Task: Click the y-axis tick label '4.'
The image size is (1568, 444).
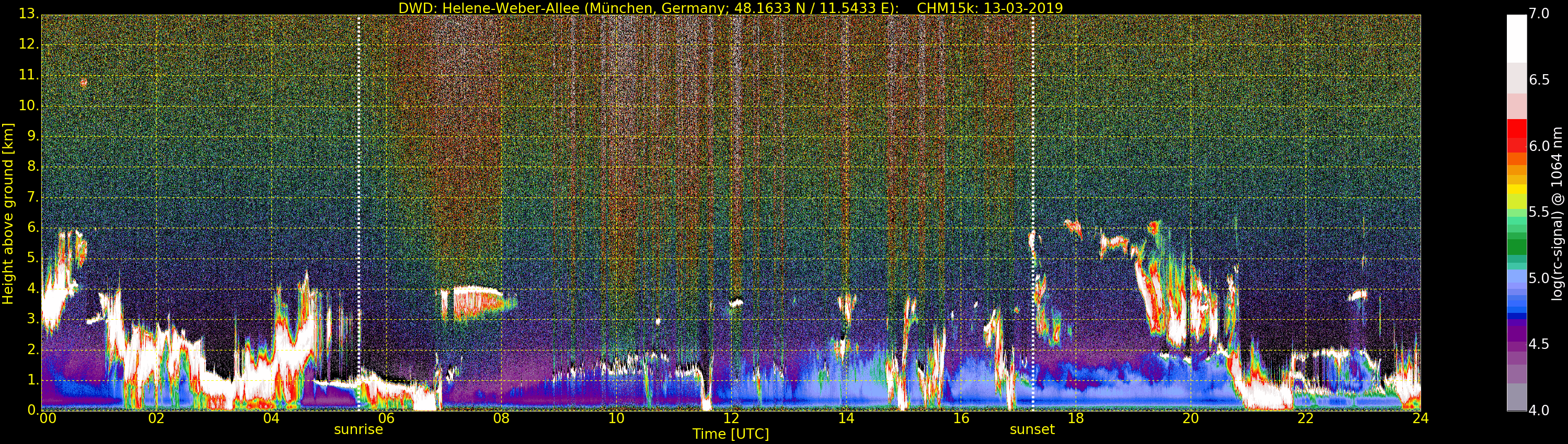Action: click(x=33, y=288)
